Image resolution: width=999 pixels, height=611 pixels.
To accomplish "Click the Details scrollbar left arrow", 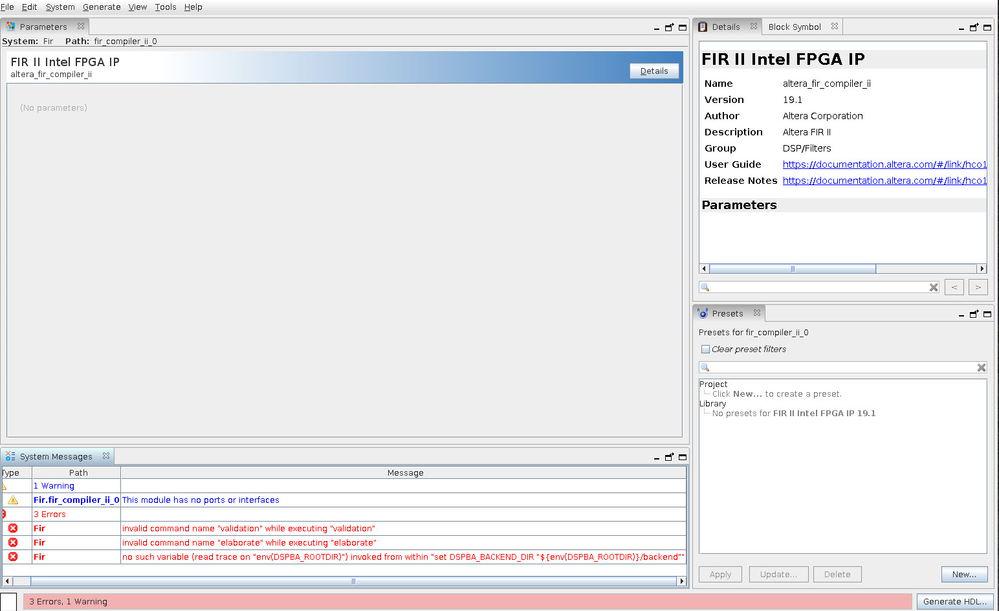I will point(704,269).
